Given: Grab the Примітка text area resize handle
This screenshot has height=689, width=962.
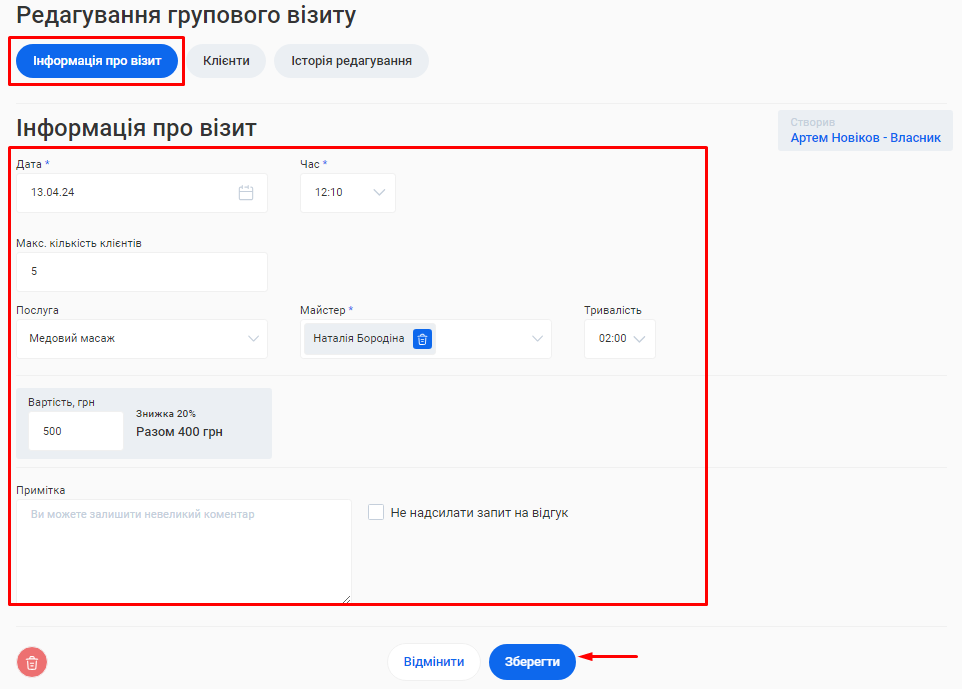Looking at the screenshot, I should point(346,598).
